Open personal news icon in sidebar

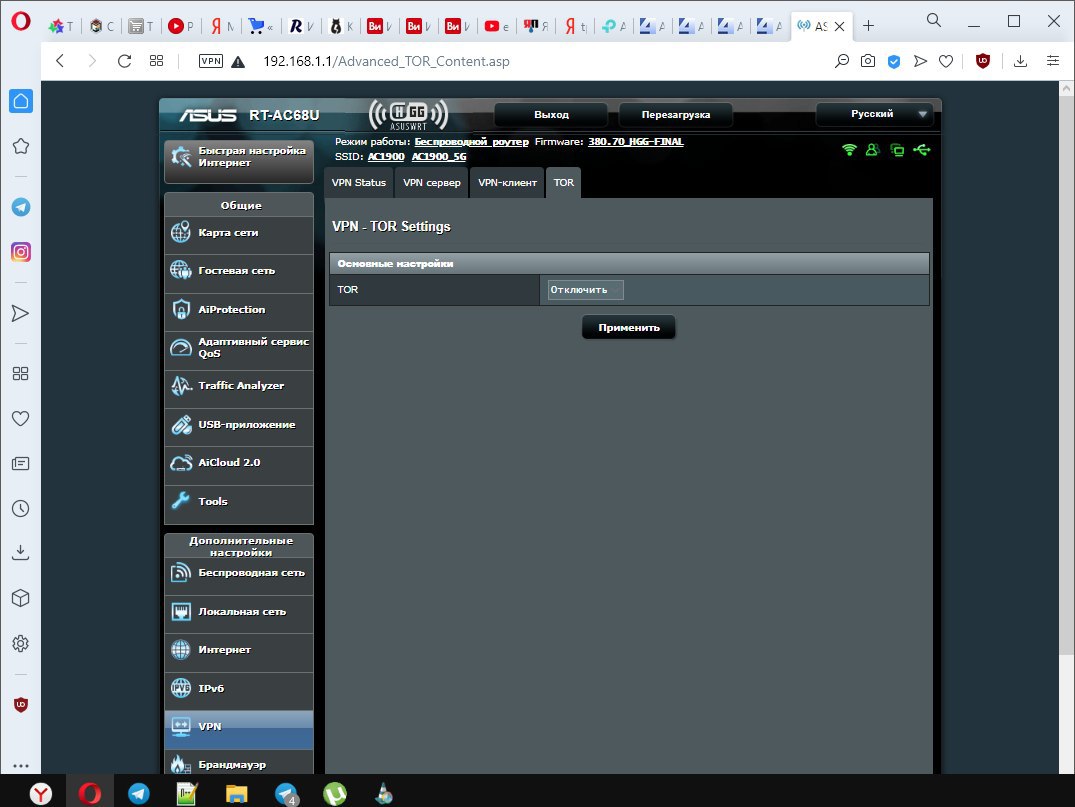pyautogui.click(x=21, y=463)
